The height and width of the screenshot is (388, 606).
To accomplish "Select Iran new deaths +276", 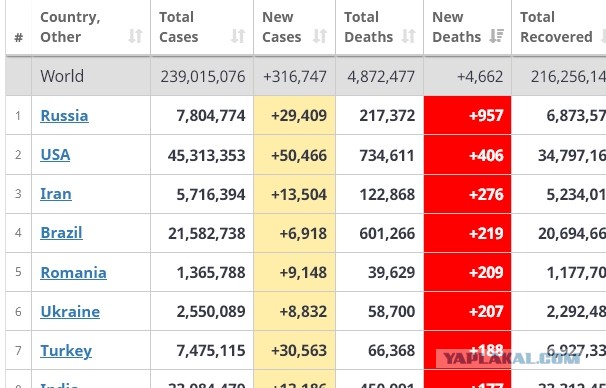I will click(x=486, y=194).
